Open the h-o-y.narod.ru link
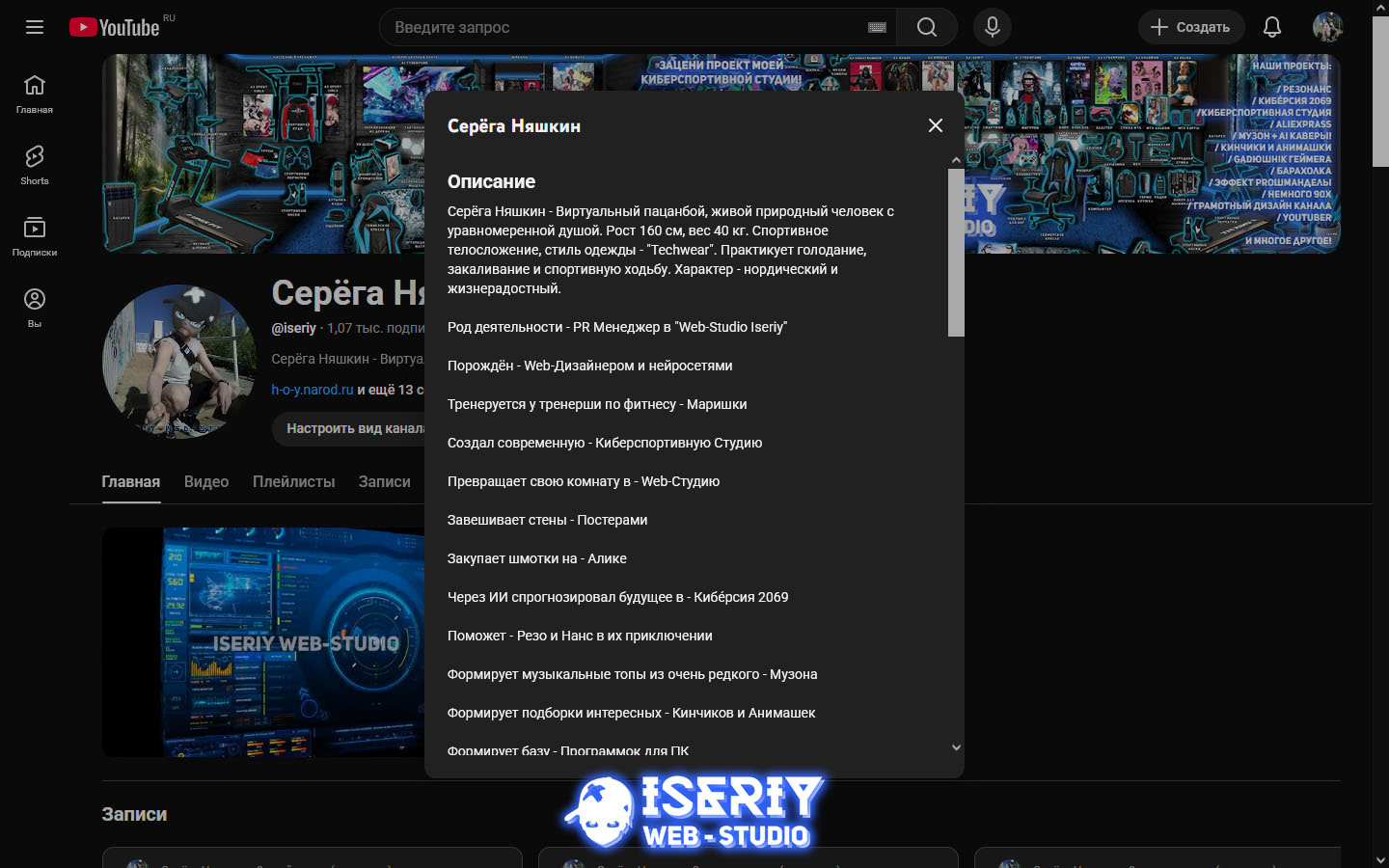The image size is (1389, 868). [312, 390]
